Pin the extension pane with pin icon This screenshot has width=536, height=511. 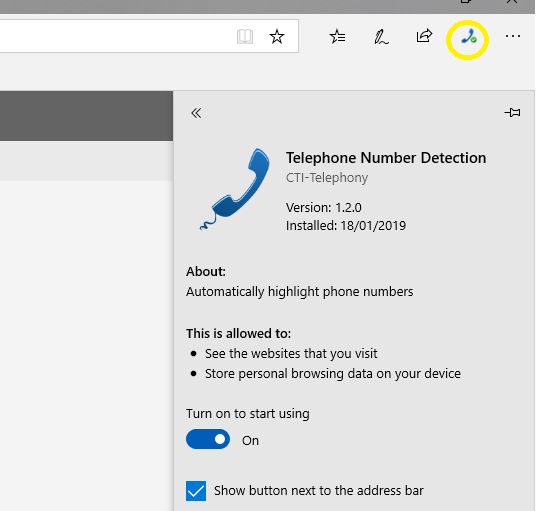512,112
